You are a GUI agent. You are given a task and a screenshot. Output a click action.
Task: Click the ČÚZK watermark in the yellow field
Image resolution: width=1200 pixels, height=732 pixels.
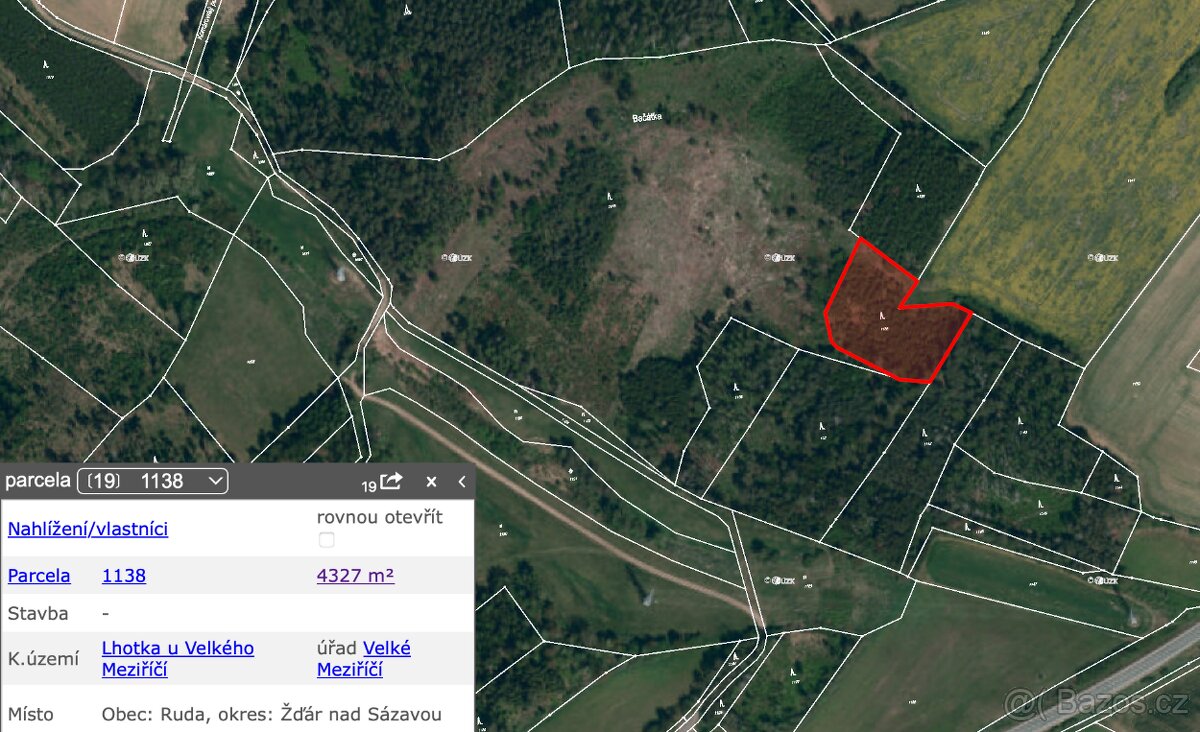[x=1102, y=258]
